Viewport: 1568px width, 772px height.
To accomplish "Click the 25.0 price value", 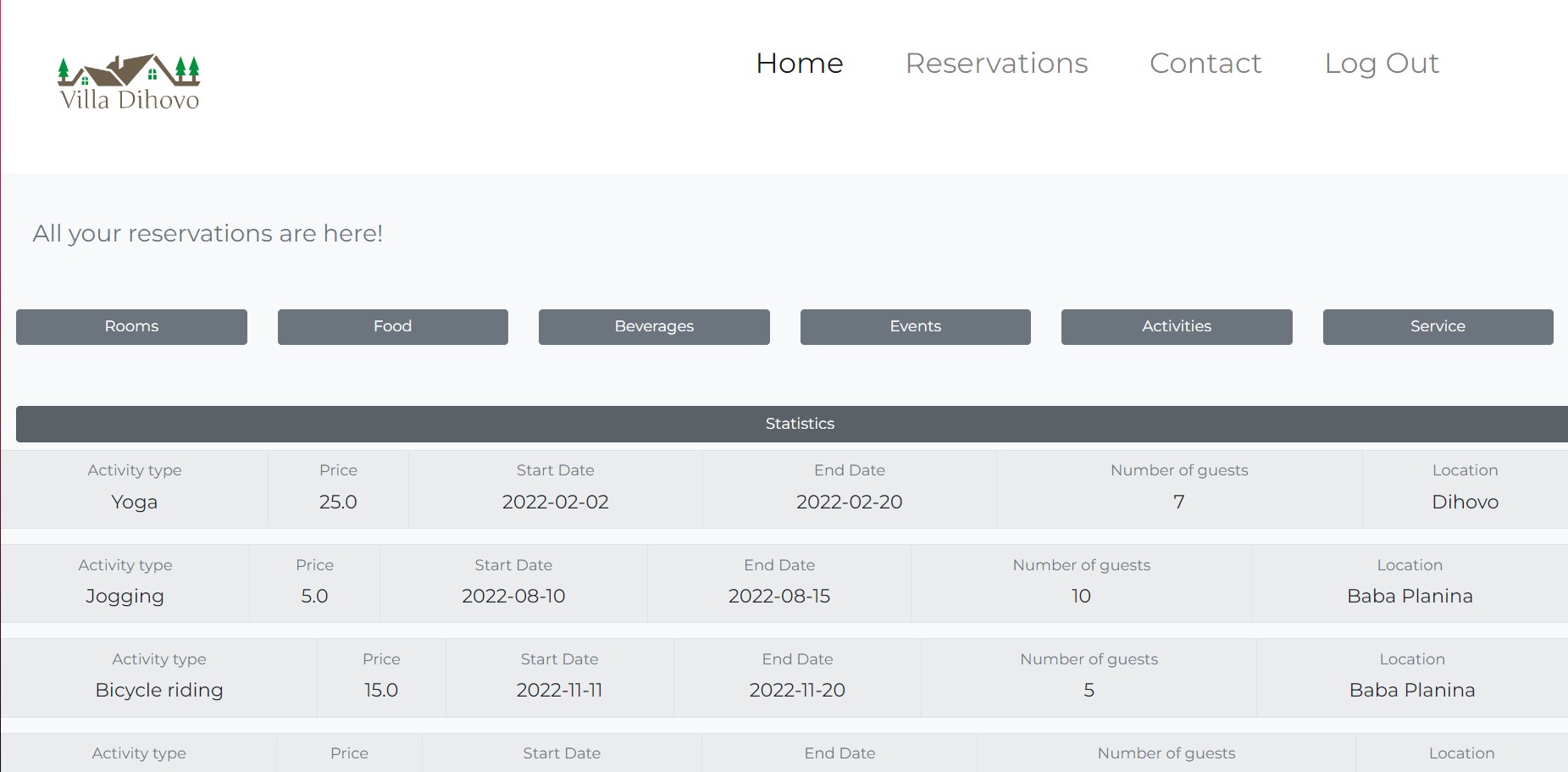I will point(338,503).
